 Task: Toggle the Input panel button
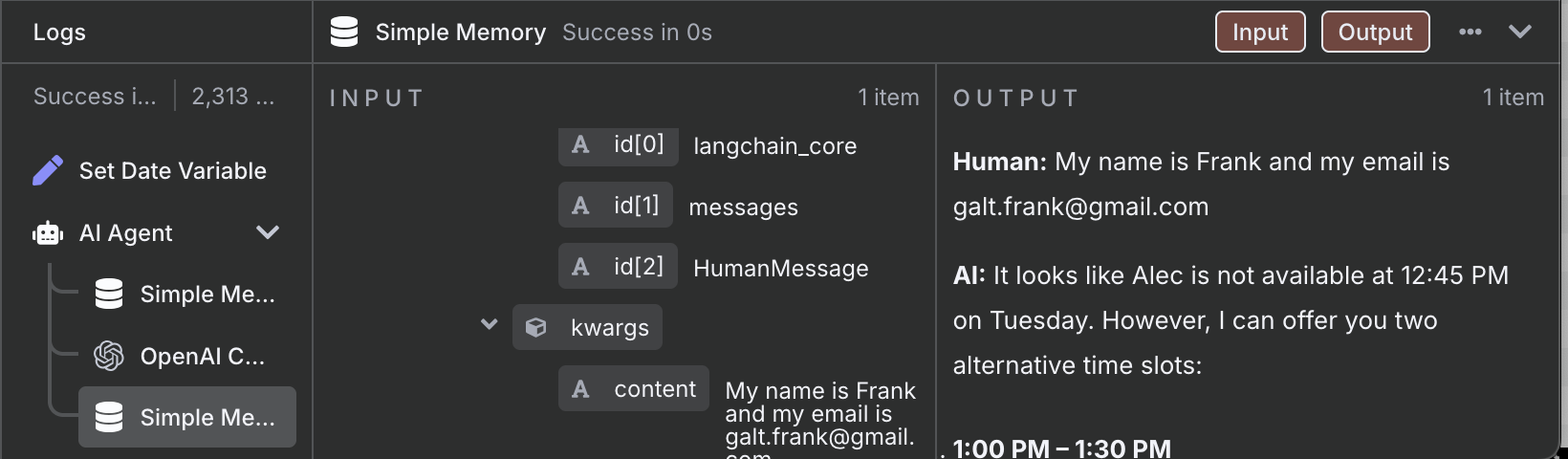tap(1260, 32)
